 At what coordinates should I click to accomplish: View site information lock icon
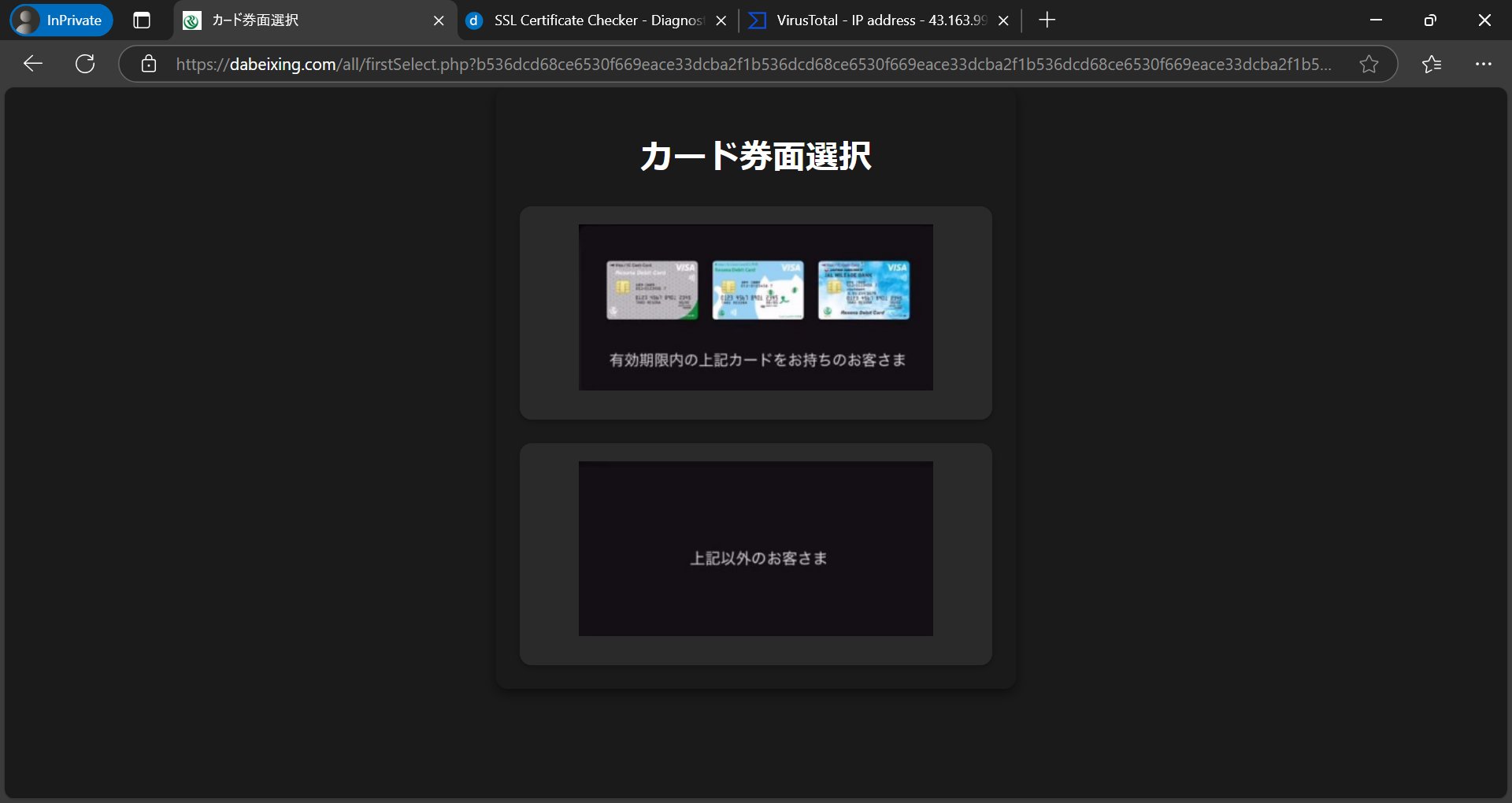pos(149,64)
